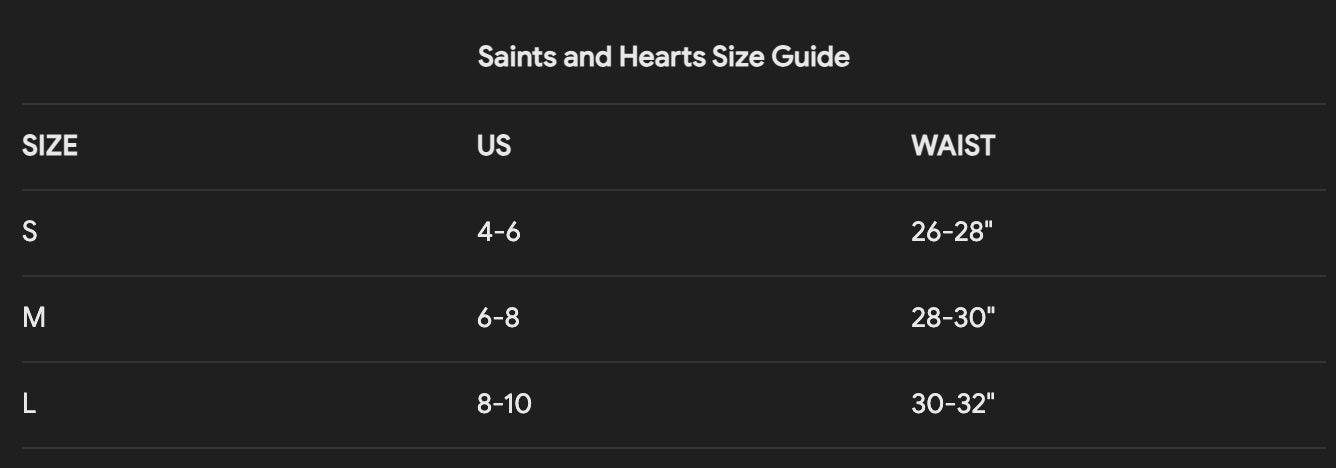
Task: Click the divider line beneath the title
Action: click(x=668, y=104)
